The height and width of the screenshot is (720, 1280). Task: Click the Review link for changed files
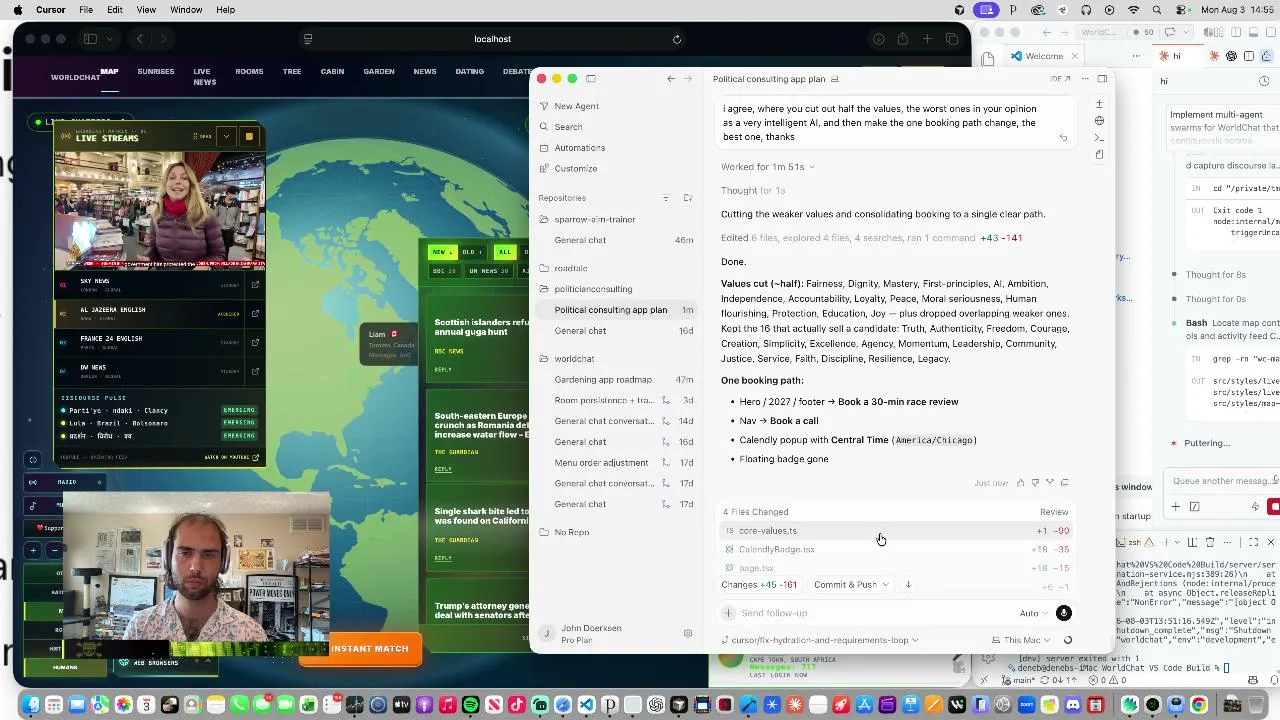pyautogui.click(x=1054, y=512)
